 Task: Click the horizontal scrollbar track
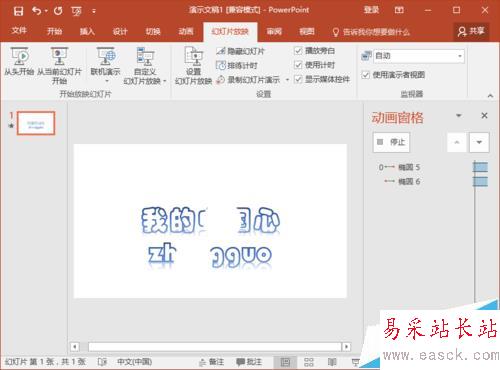point(215,347)
